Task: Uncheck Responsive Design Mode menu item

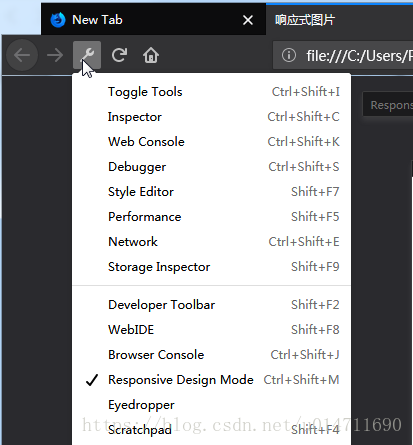Action: click(212, 380)
